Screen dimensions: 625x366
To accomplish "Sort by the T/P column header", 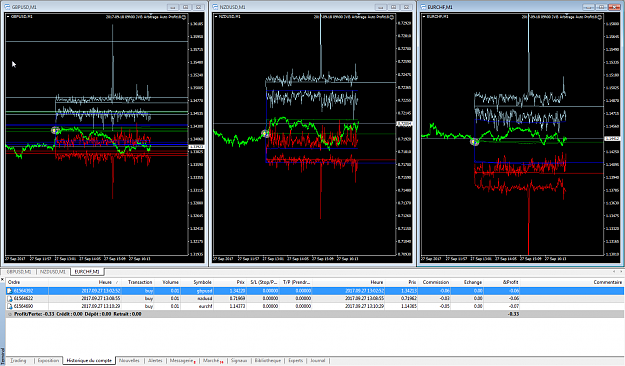I will click(296, 282).
